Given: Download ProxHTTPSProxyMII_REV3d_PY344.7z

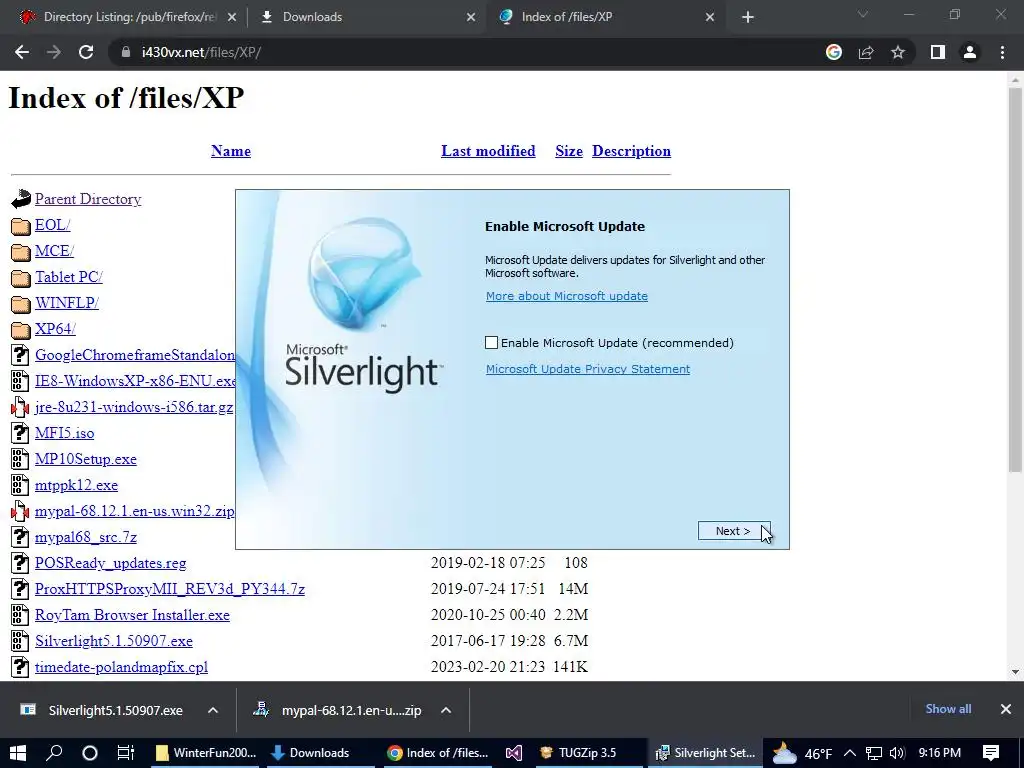Looking at the screenshot, I should pyautogui.click(x=170, y=589).
